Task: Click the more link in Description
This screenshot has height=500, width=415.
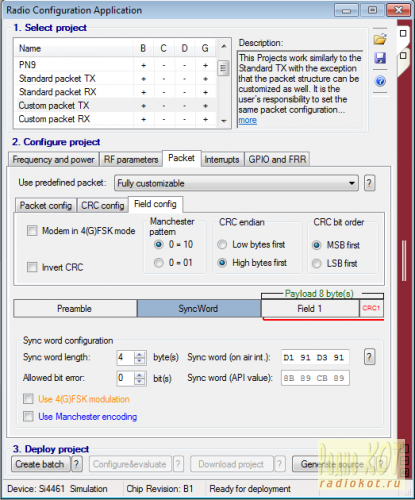Action: click(x=248, y=120)
